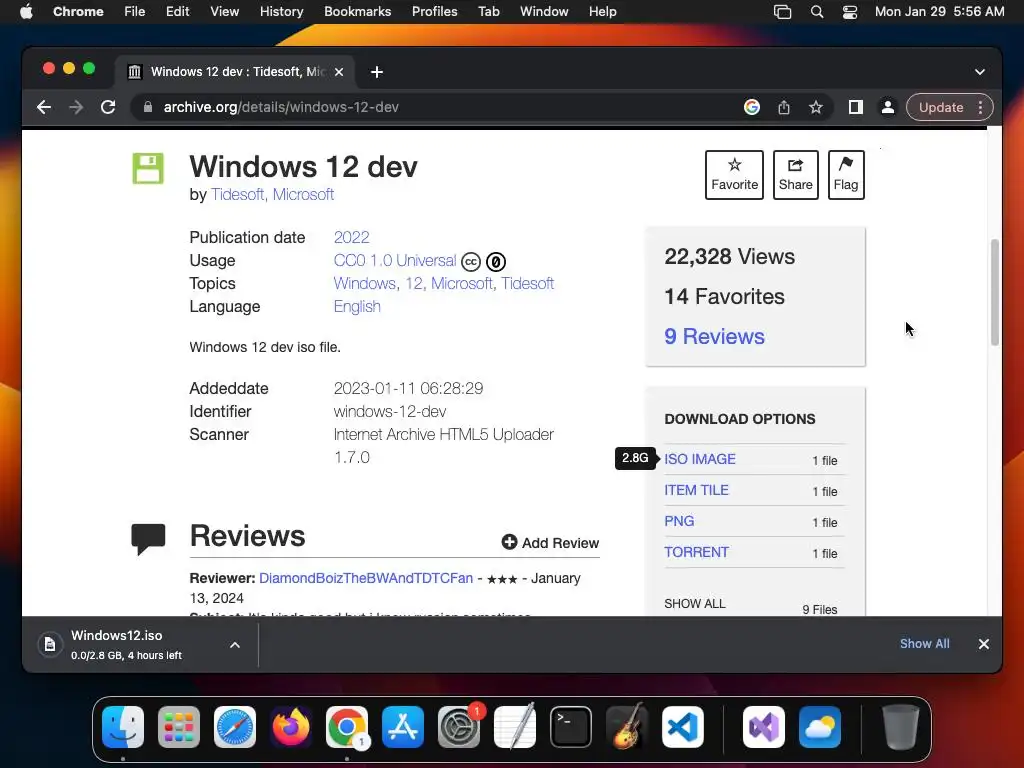Click the Reviews speech bubble icon
The height and width of the screenshot is (768, 1024).
(x=148, y=539)
